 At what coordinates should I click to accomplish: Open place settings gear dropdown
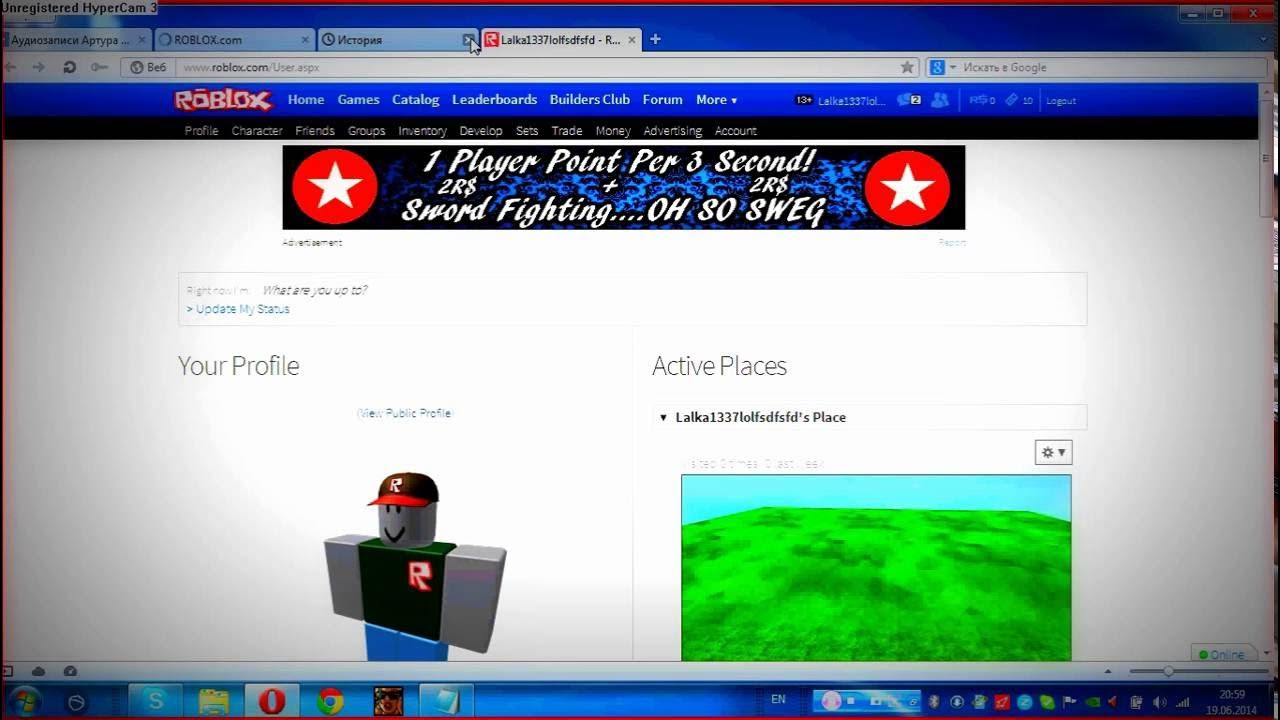(x=1053, y=452)
